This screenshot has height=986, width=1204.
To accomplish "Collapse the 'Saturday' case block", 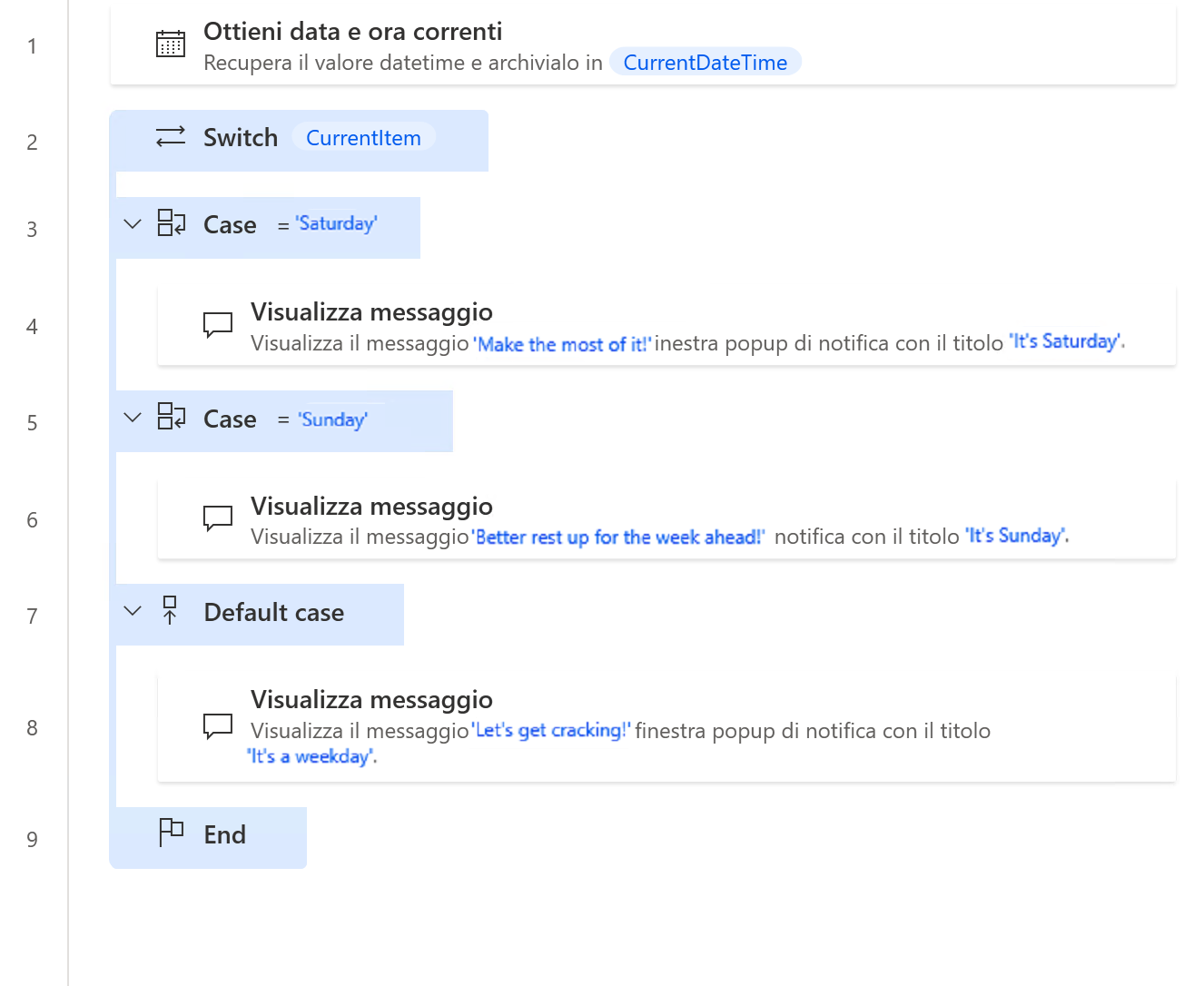I will click(x=133, y=224).
